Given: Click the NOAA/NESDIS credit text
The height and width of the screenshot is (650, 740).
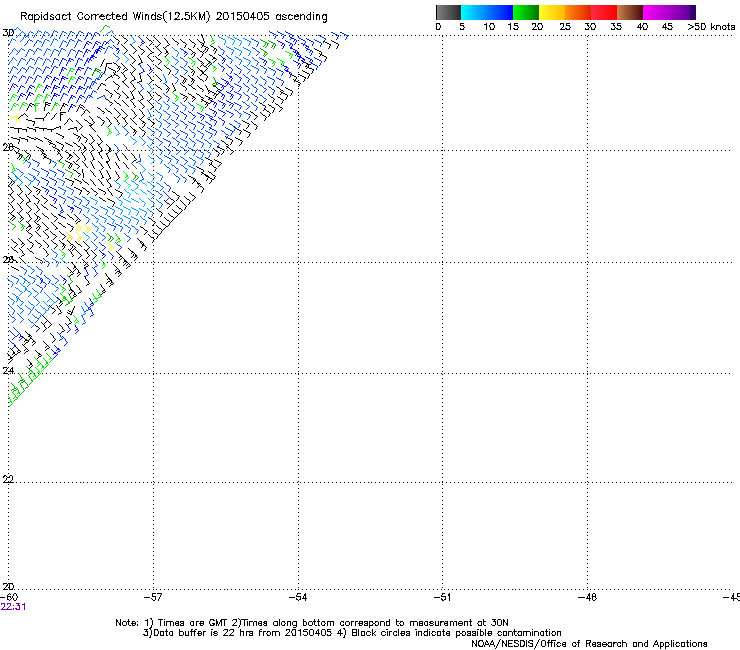Looking at the screenshot, I should pyautogui.click(x=589, y=644).
